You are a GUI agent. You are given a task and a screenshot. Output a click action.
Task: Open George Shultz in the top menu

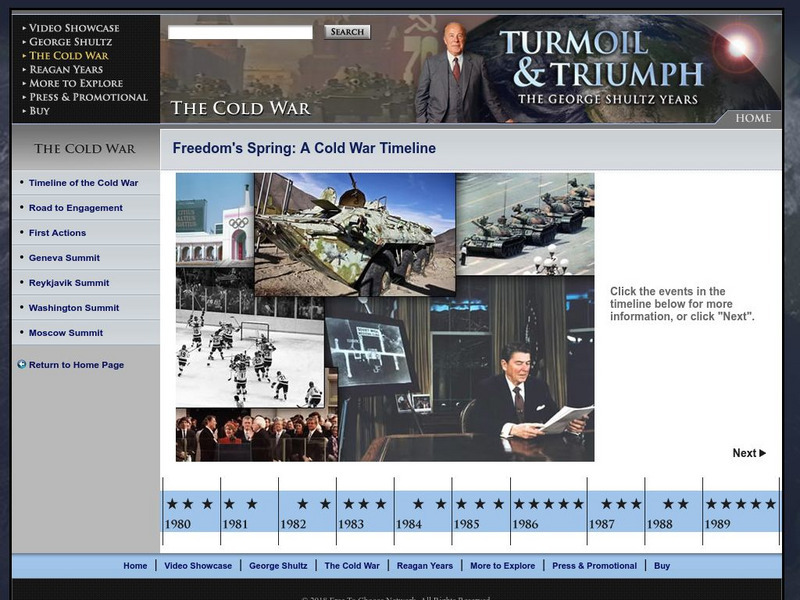click(x=70, y=42)
